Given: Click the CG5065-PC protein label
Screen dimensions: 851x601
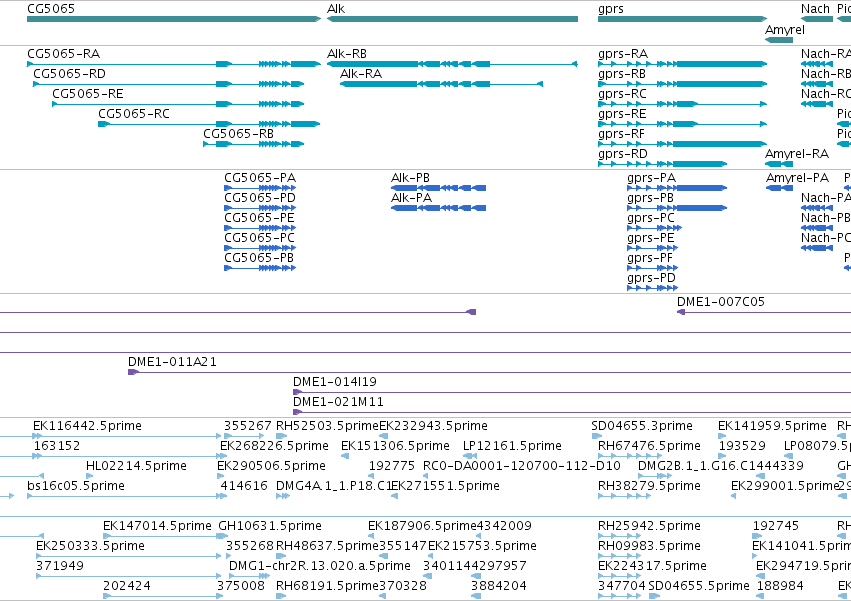Looking at the screenshot, I should click(x=259, y=238).
